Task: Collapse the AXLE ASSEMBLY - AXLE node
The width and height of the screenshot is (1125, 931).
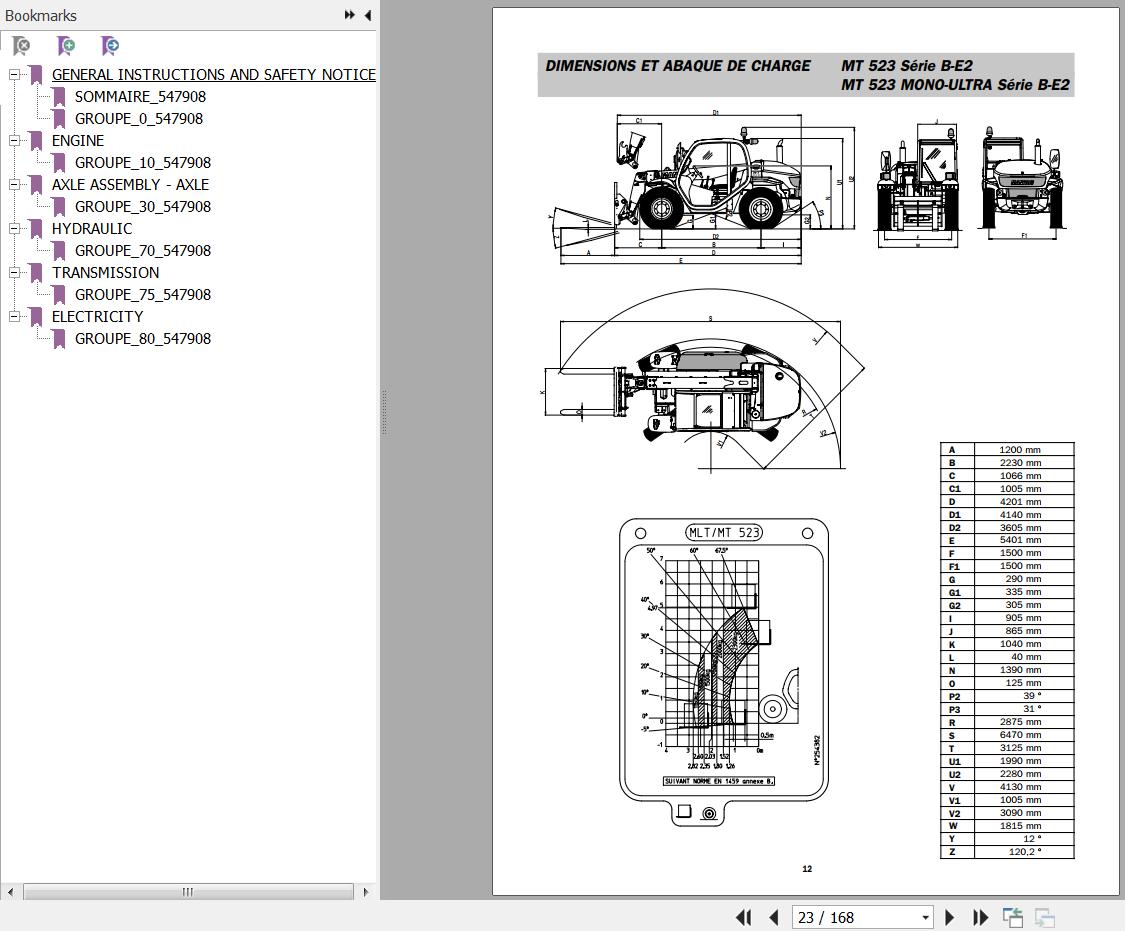Action: click(14, 184)
